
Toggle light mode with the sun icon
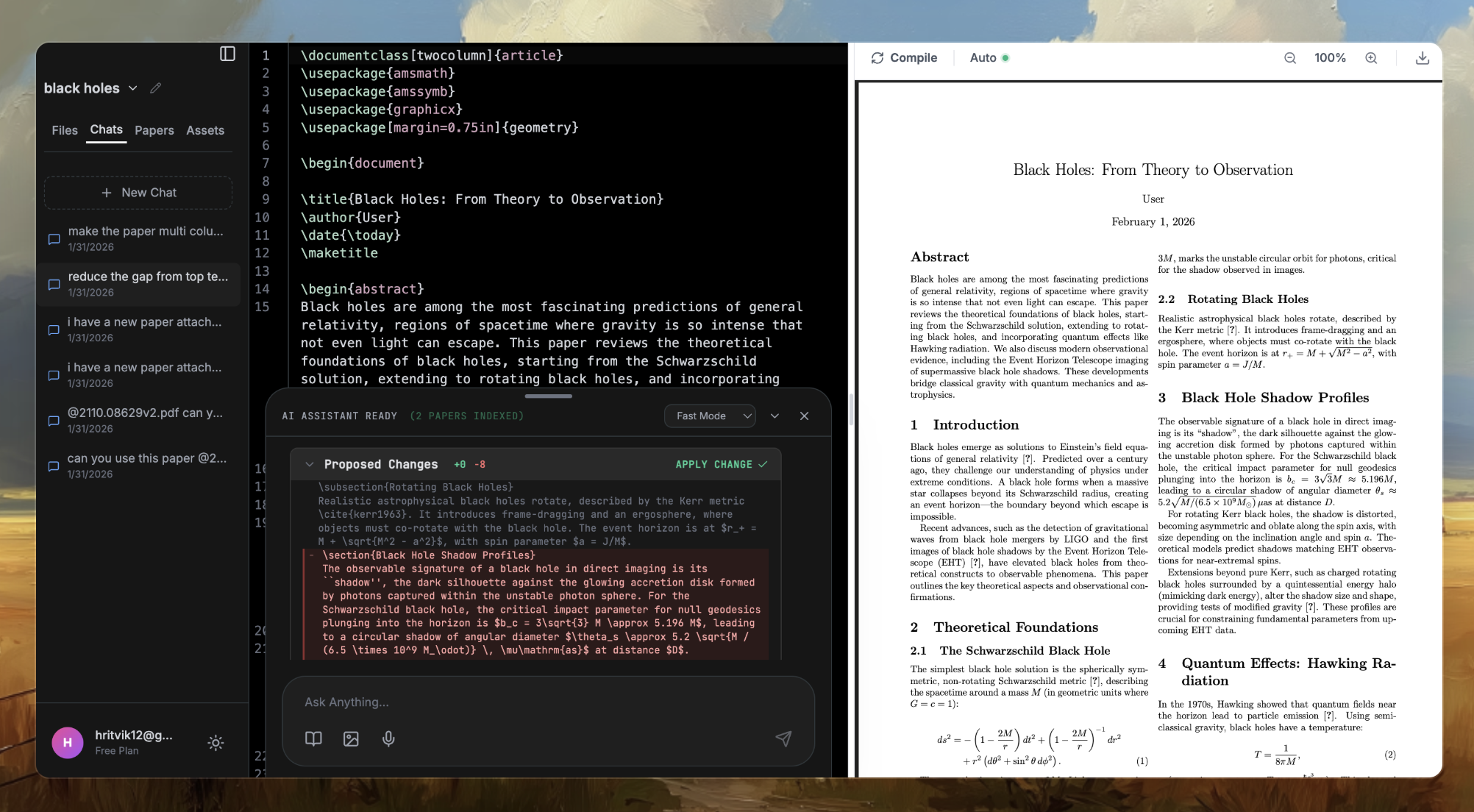[x=216, y=743]
